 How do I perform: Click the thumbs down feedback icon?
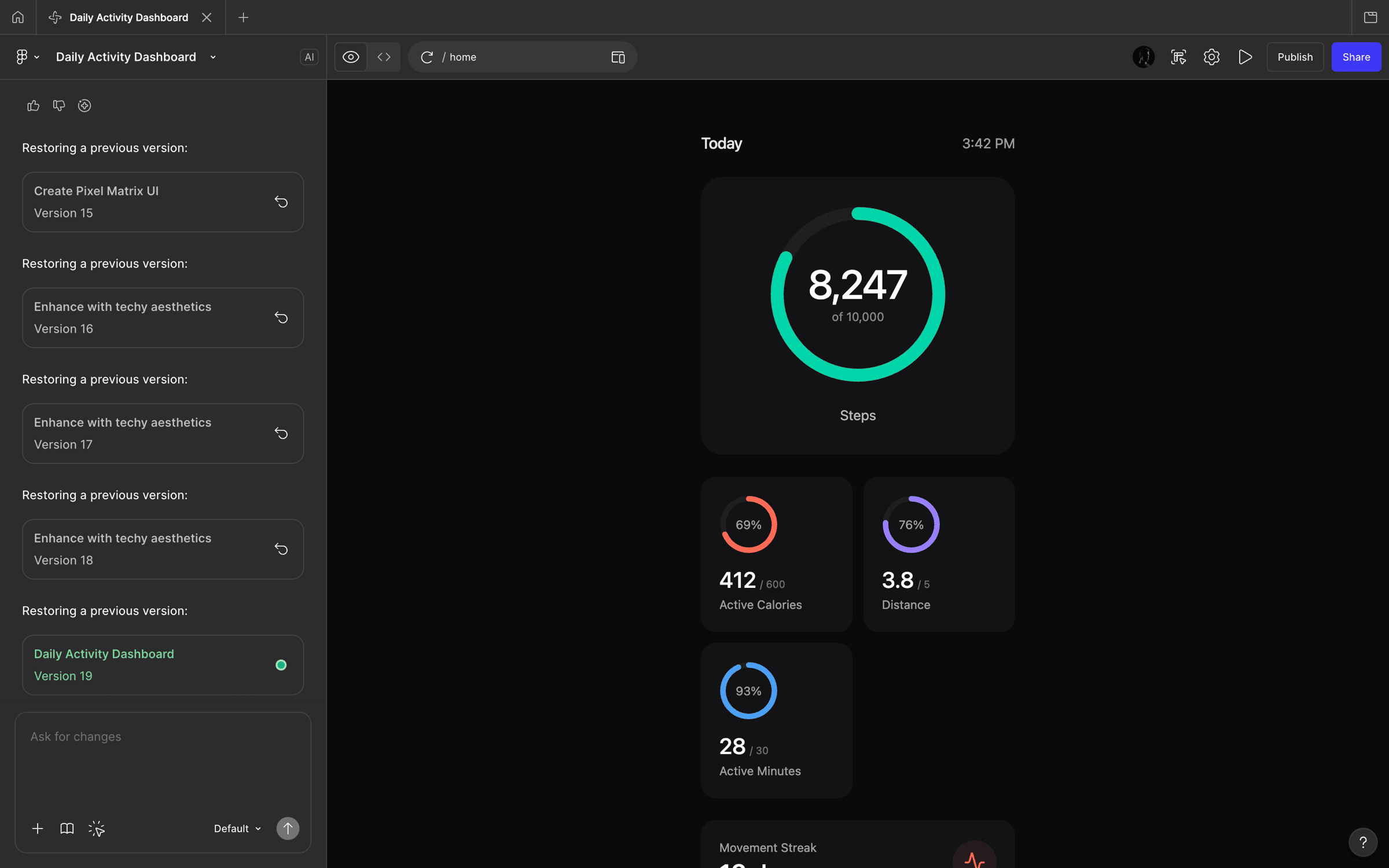58,105
